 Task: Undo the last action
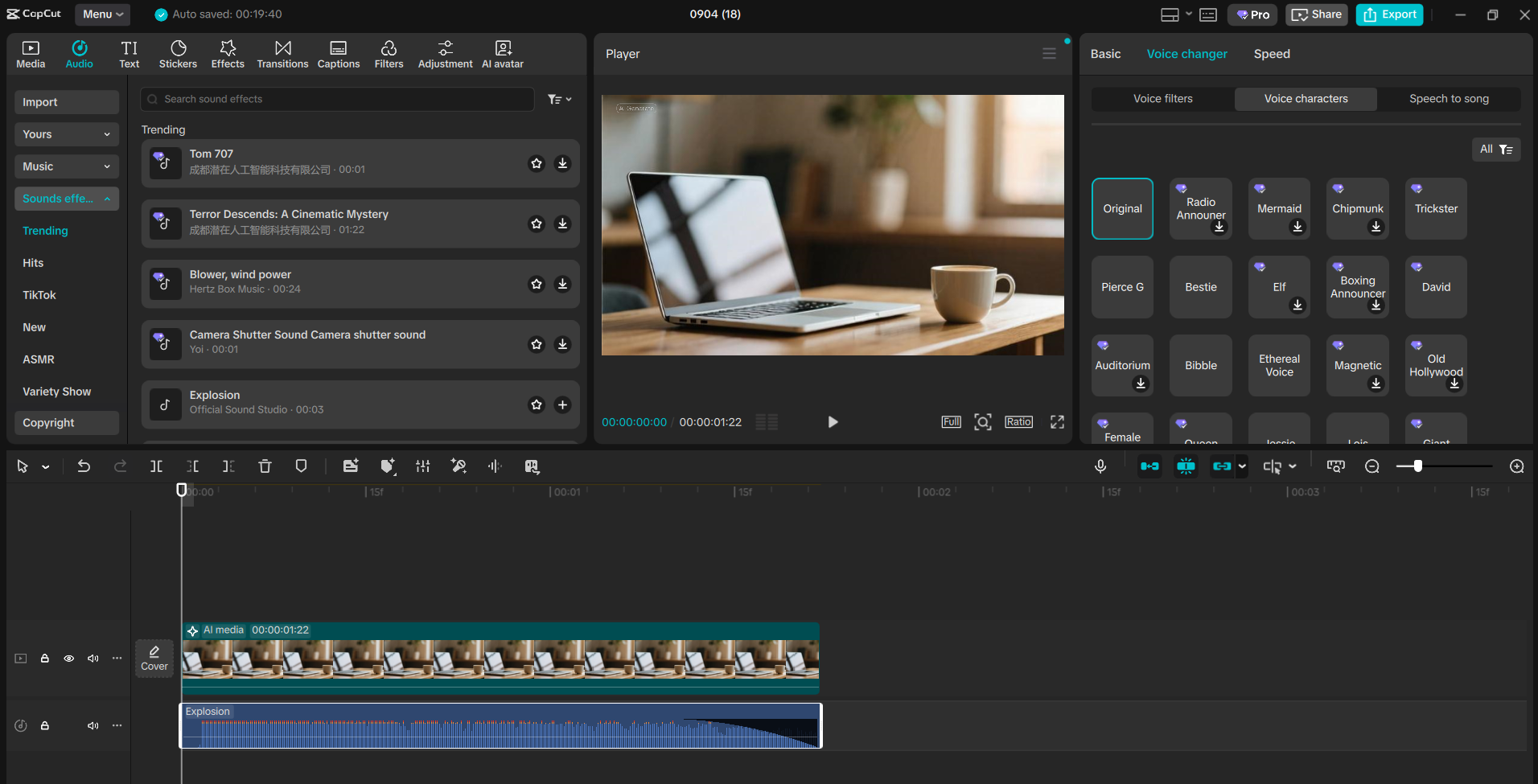(84, 466)
